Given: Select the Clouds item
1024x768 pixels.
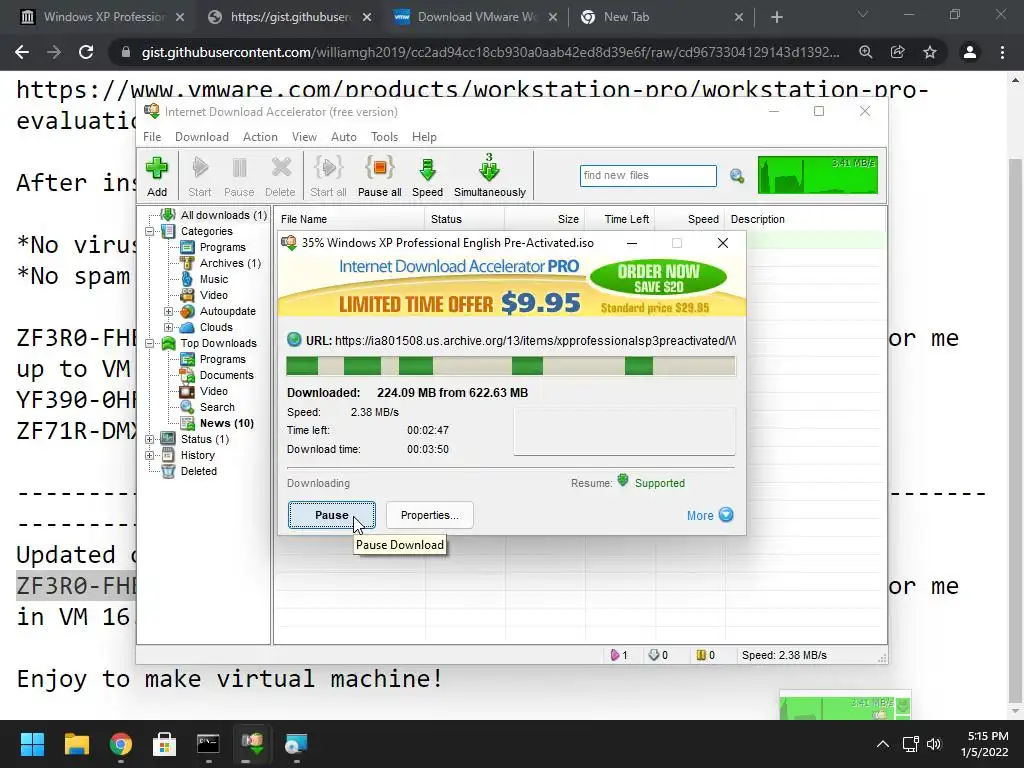Looking at the screenshot, I should tap(216, 327).
